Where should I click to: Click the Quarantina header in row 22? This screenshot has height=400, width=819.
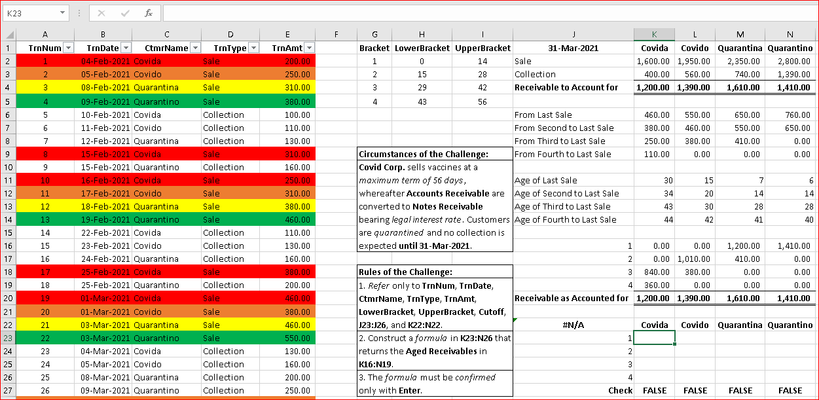[740, 325]
